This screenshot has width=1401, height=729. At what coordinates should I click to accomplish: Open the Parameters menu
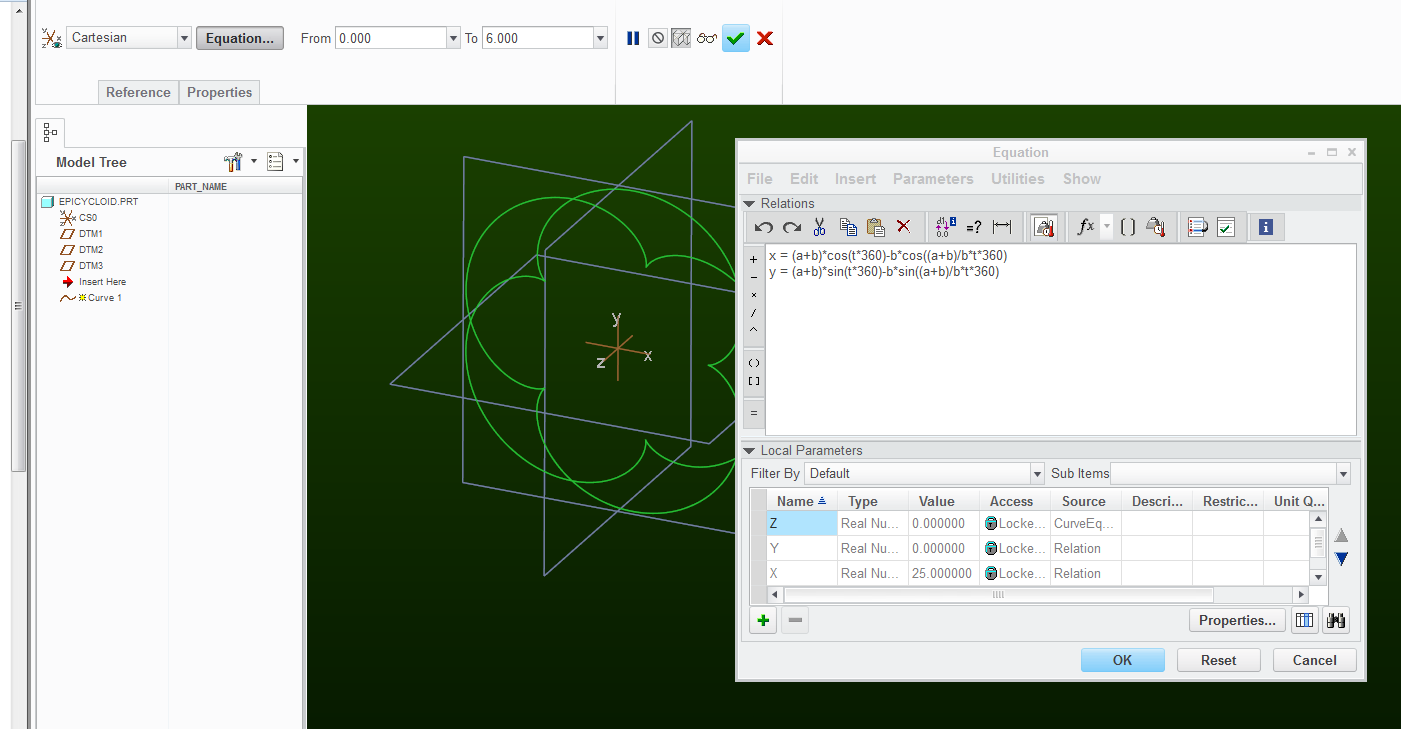pos(933,179)
